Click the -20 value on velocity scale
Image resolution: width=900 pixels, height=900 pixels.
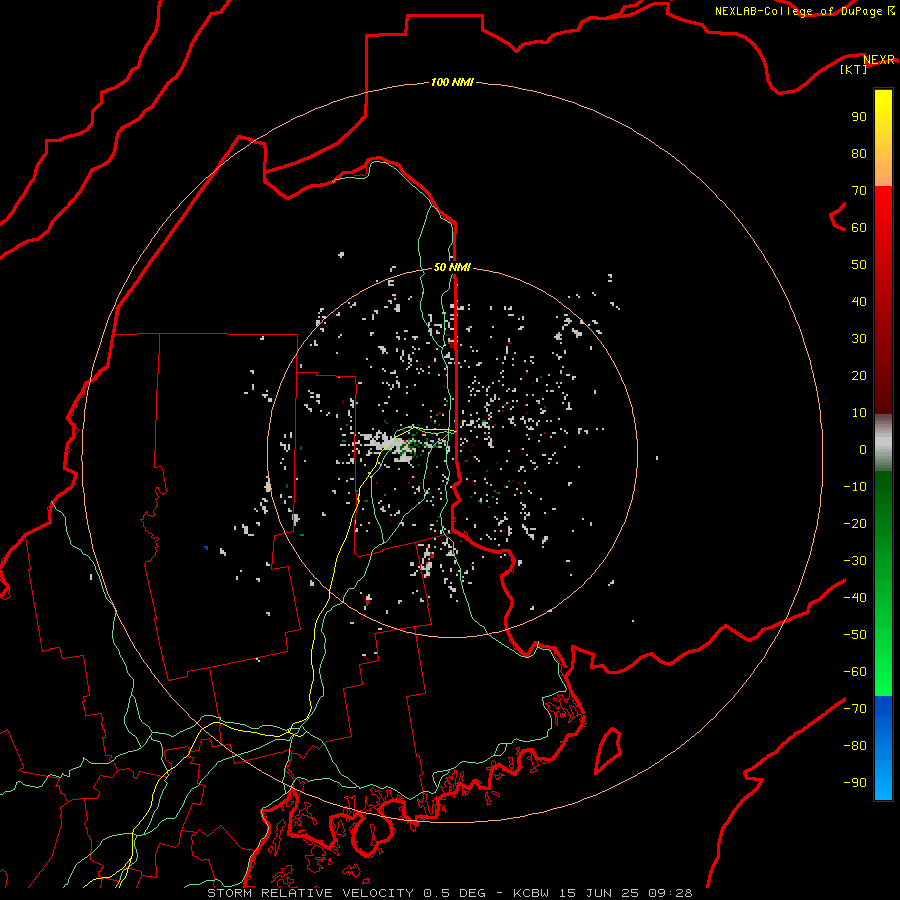pos(855,523)
